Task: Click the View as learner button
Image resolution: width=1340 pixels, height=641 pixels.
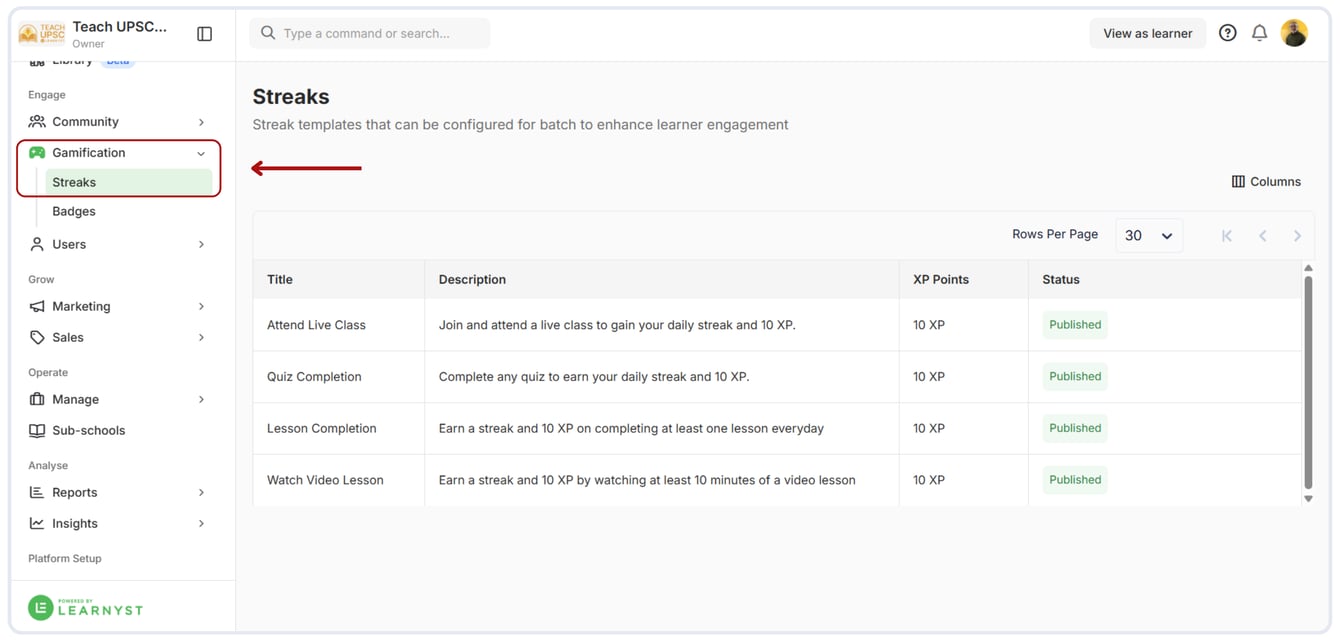Action: click(1148, 33)
